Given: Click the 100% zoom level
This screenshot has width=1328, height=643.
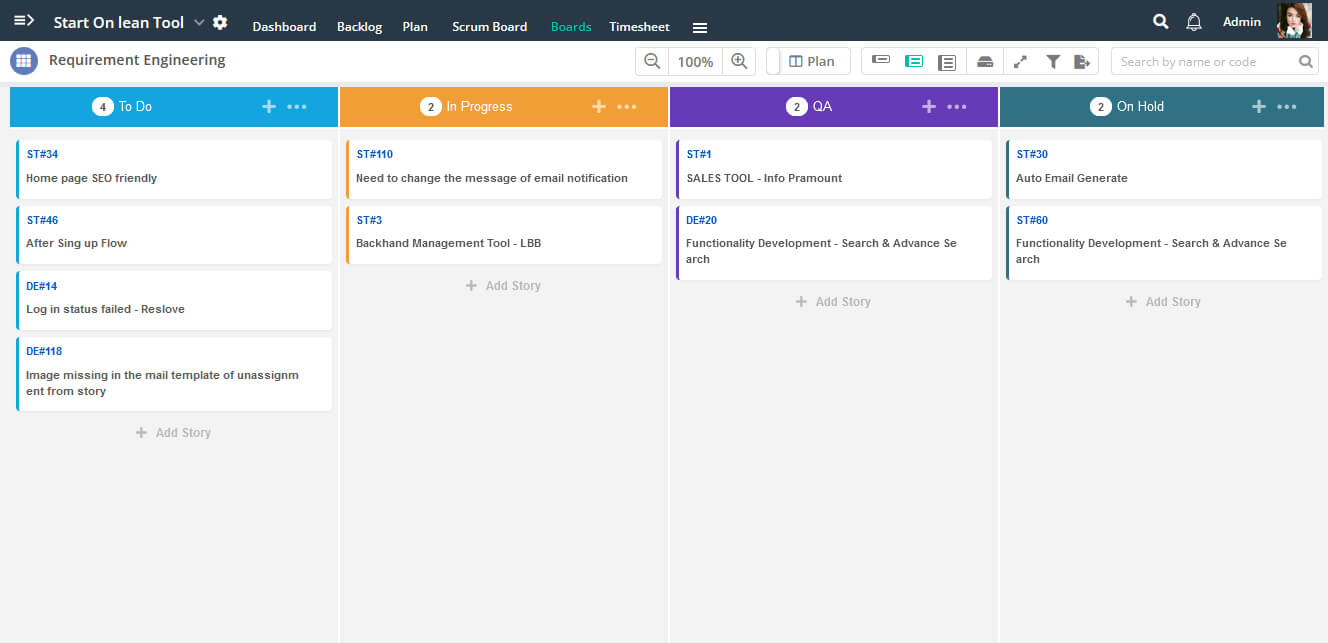Looking at the screenshot, I should [x=695, y=61].
